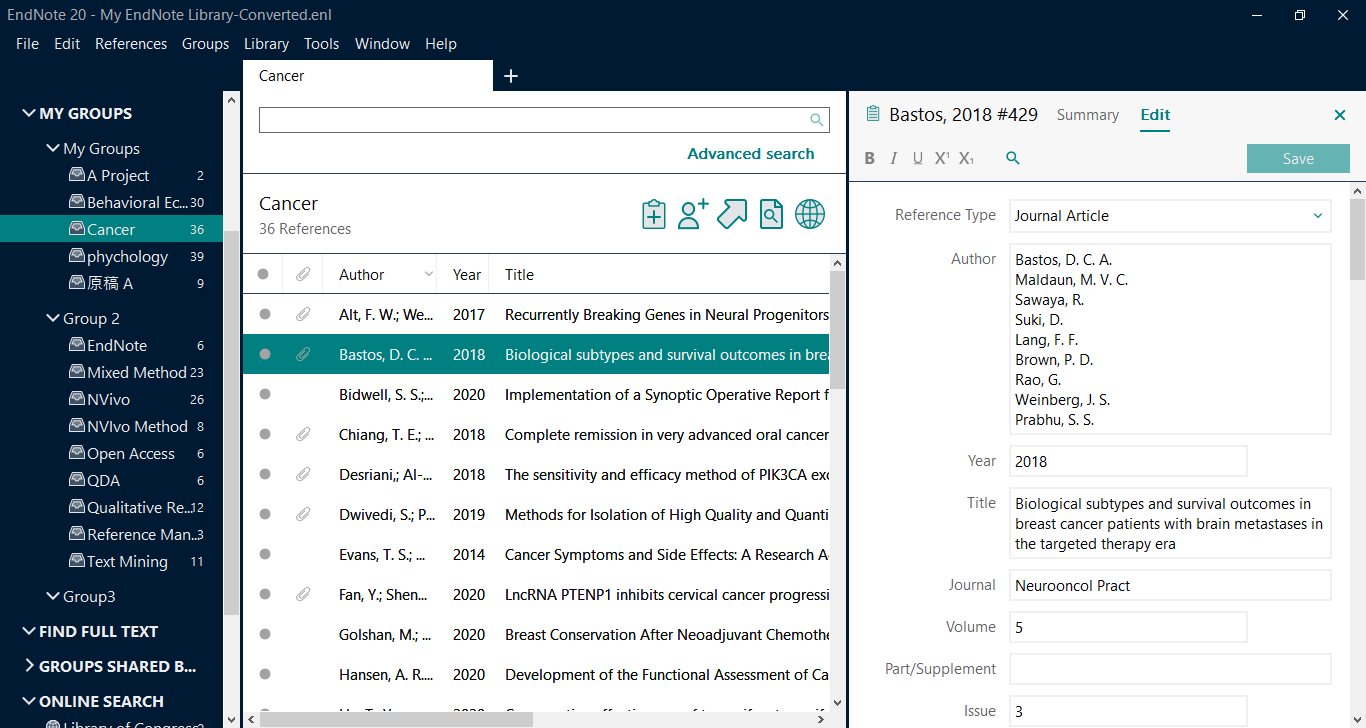Viewport: 1366px width, 728px height.
Task: Click the new reference clipboard icon
Action: (x=653, y=214)
